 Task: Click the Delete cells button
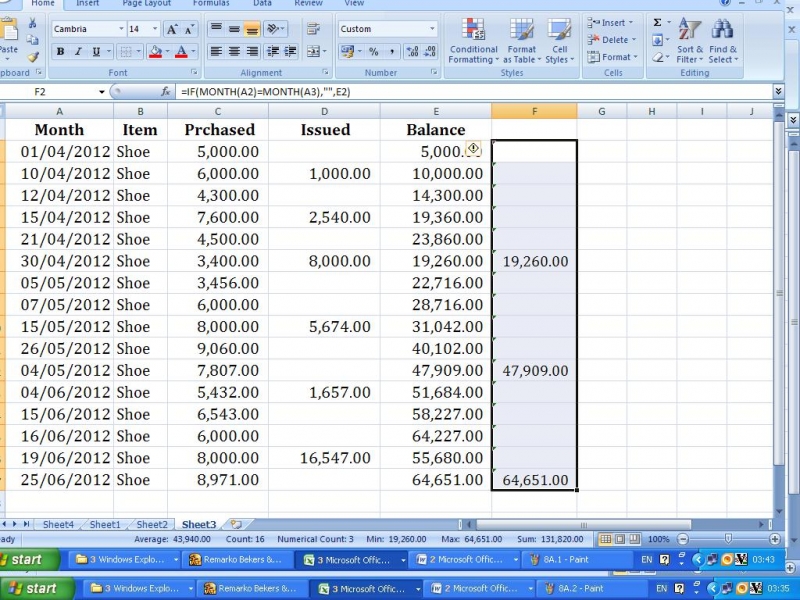click(614, 40)
